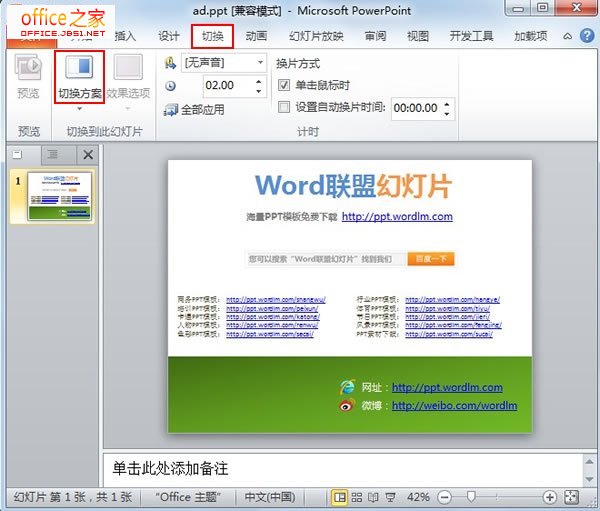Select Normal view in status bar
This screenshot has height=511, width=600.
tap(339, 497)
